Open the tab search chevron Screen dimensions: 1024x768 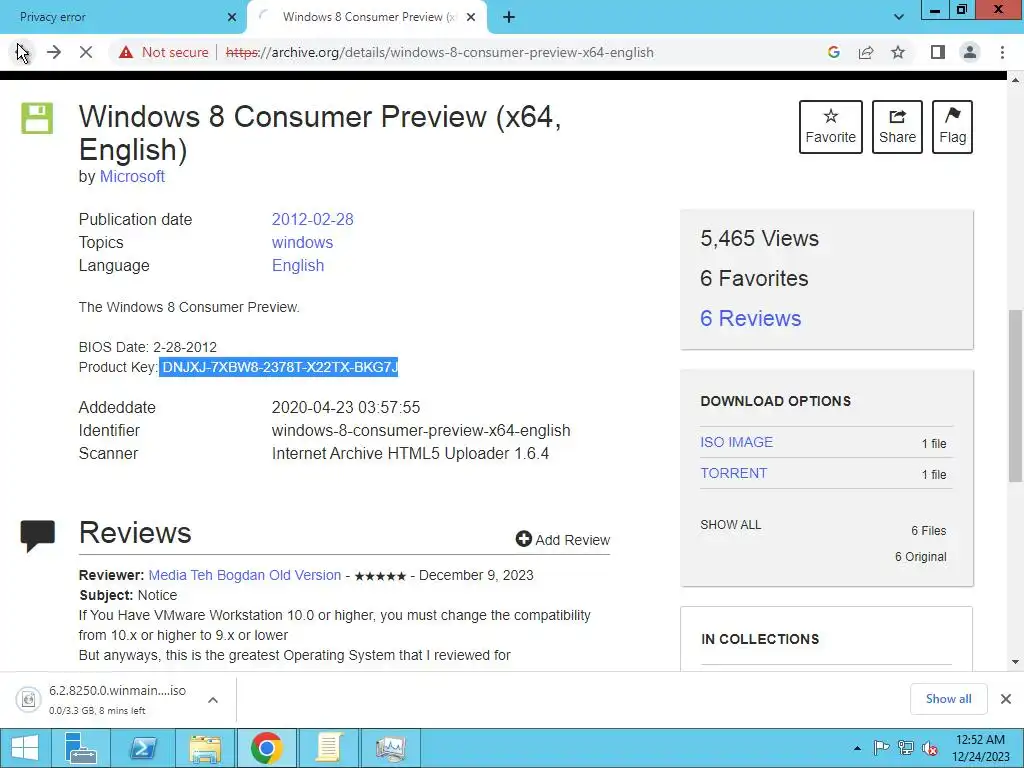[899, 17]
